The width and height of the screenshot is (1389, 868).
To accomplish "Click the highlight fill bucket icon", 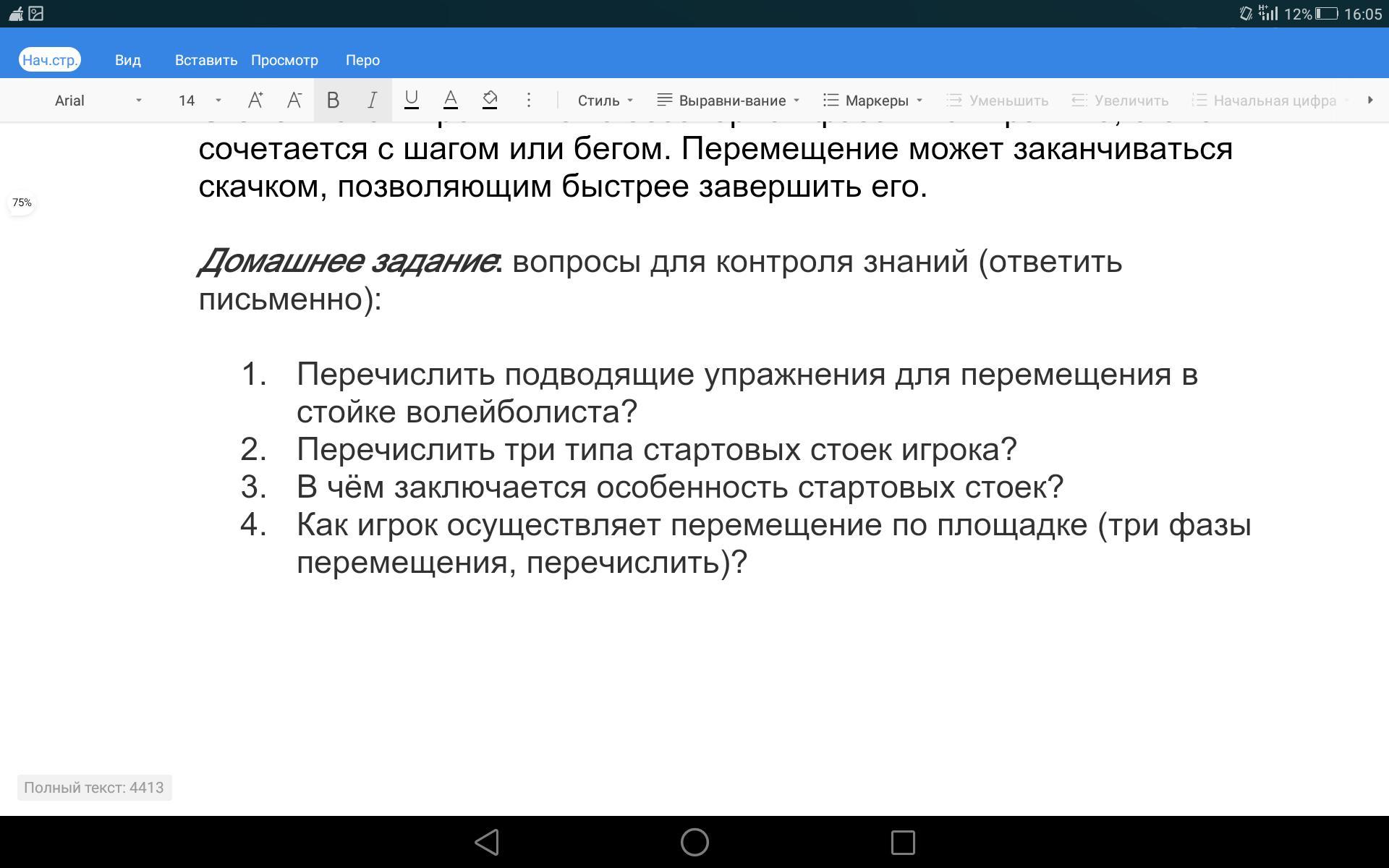I will coord(490,100).
